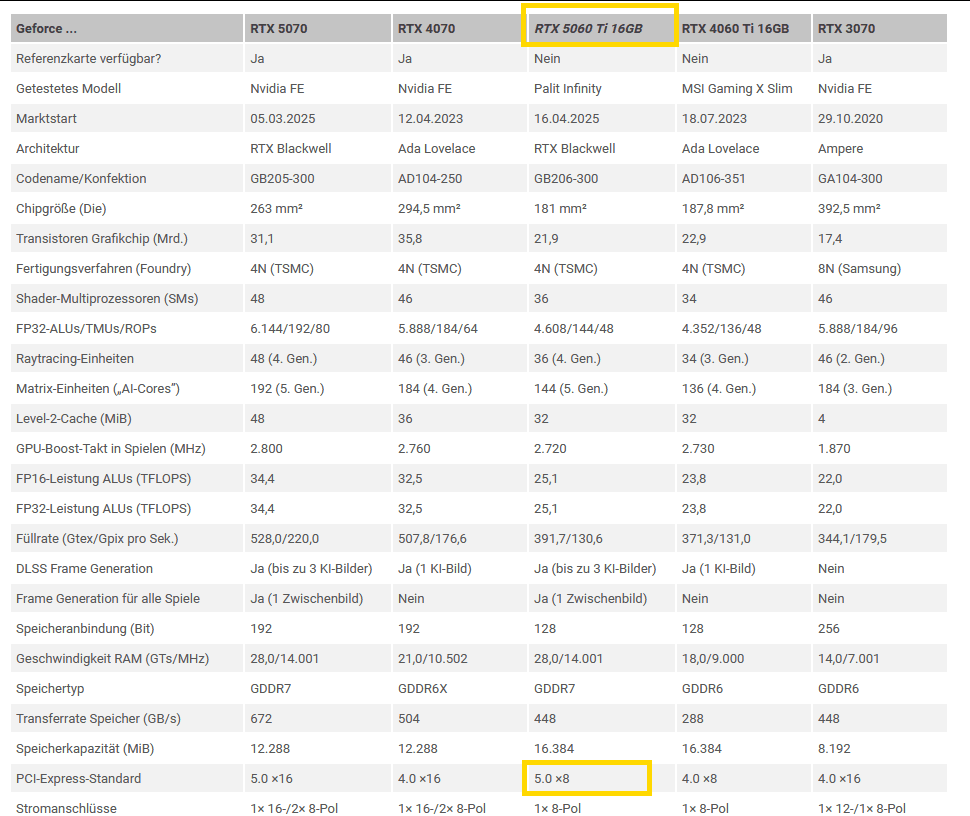Click the Ampere architecture cell

click(x=840, y=148)
